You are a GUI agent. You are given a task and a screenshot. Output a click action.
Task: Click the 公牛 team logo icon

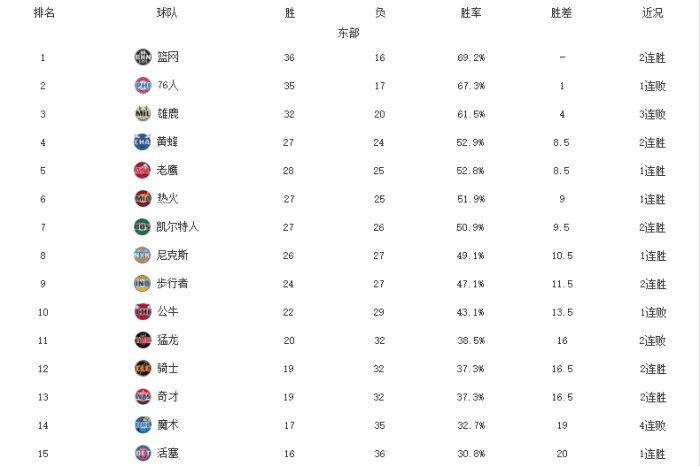142,312
